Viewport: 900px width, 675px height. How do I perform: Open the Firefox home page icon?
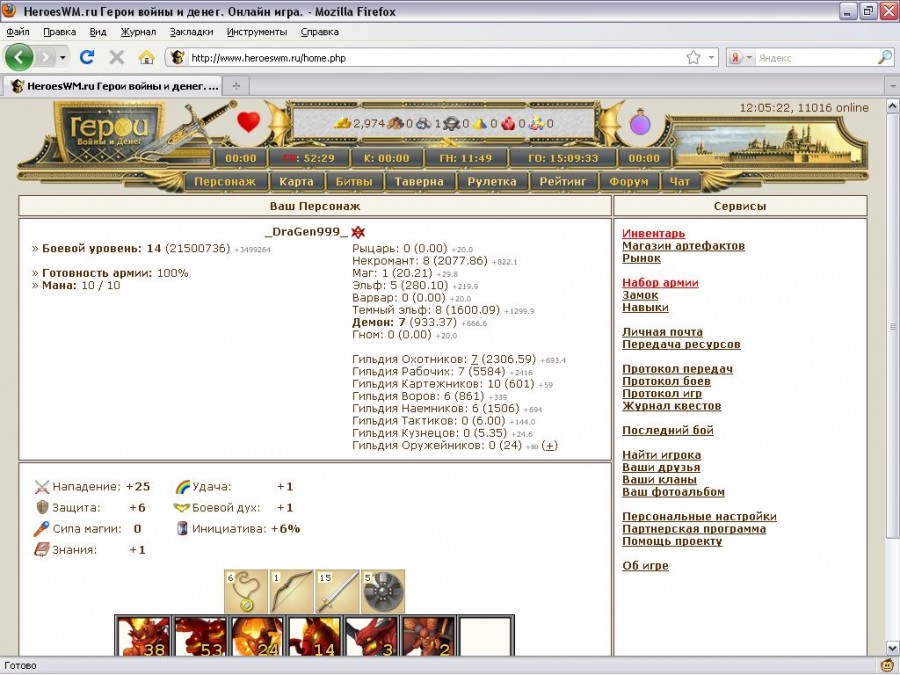pyautogui.click(x=146, y=57)
